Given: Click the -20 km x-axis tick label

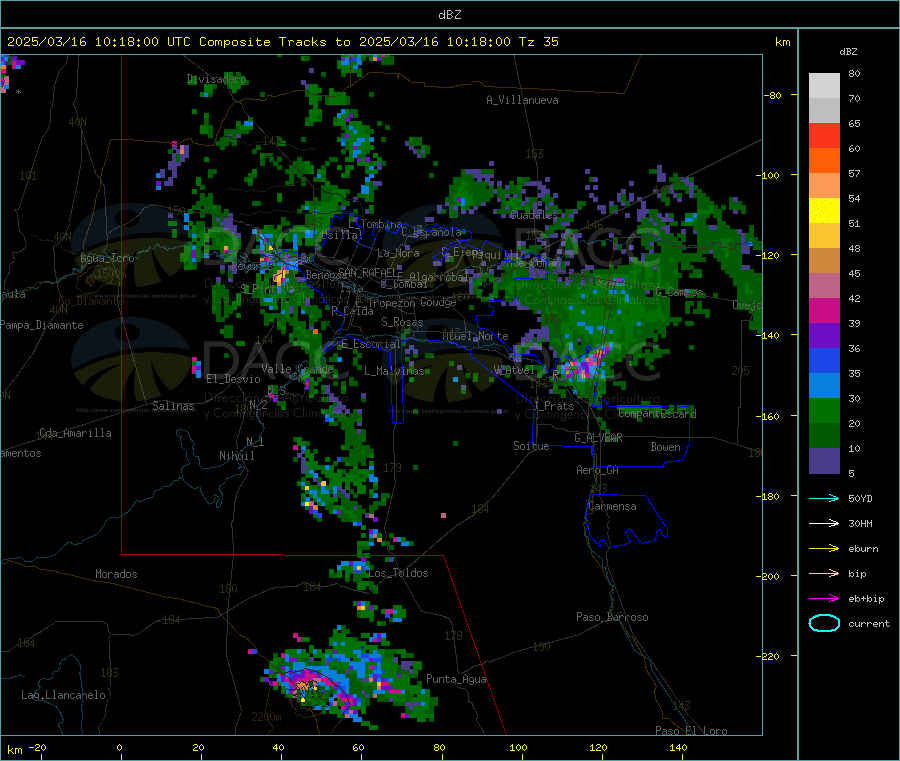Looking at the screenshot, I should [37, 747].
